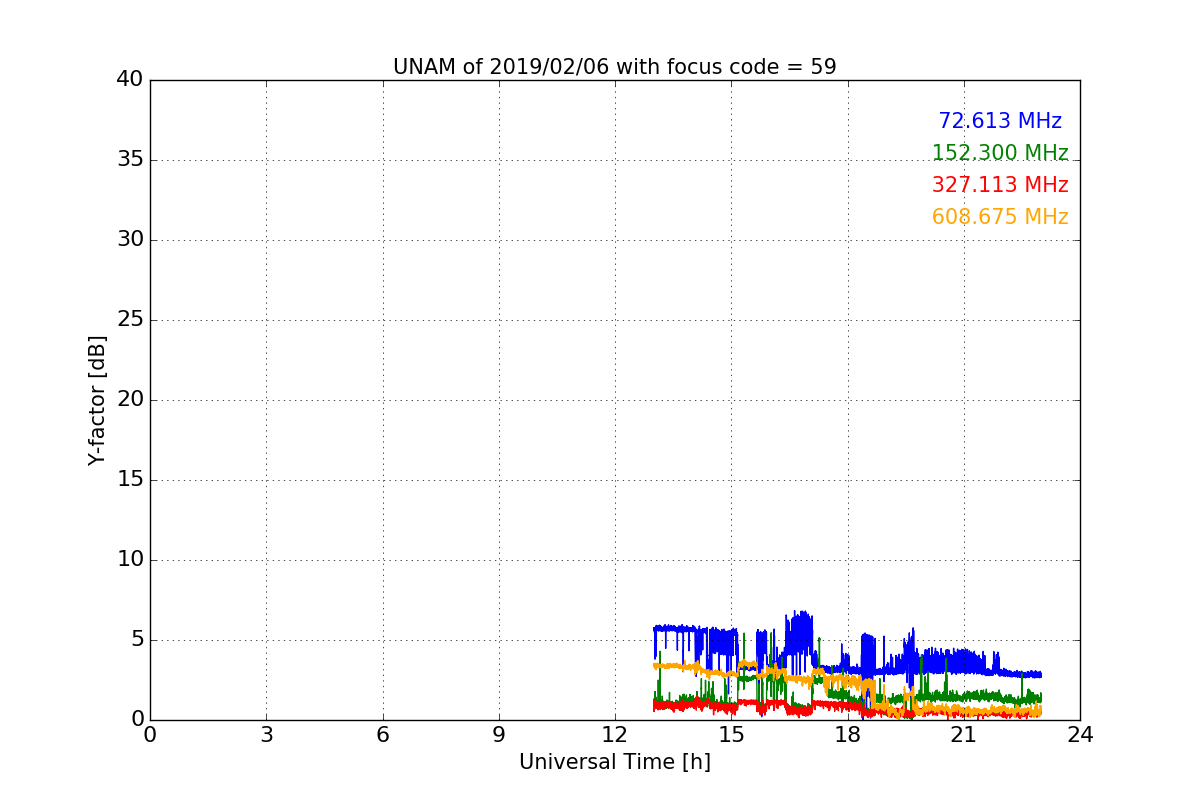Click the x-axis tick label 18
The image size is (1200, 800).
(x=848, y=735)
